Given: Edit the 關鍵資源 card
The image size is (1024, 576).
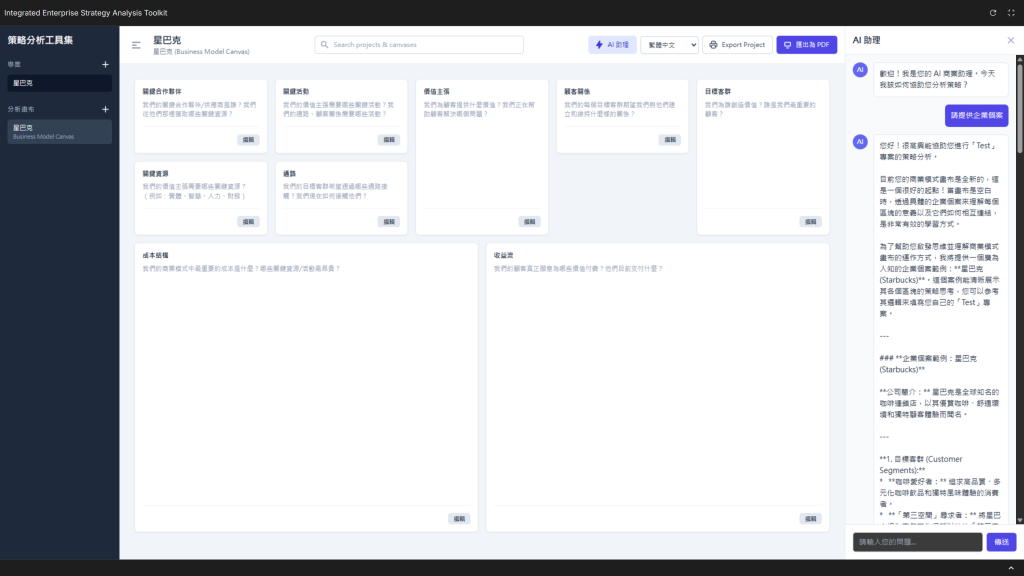Looking at the screenshot, I should coord(248,222).
